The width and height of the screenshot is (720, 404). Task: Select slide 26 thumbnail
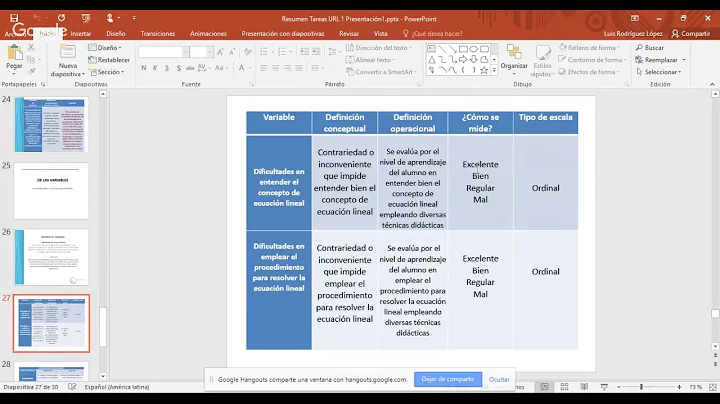51,257
